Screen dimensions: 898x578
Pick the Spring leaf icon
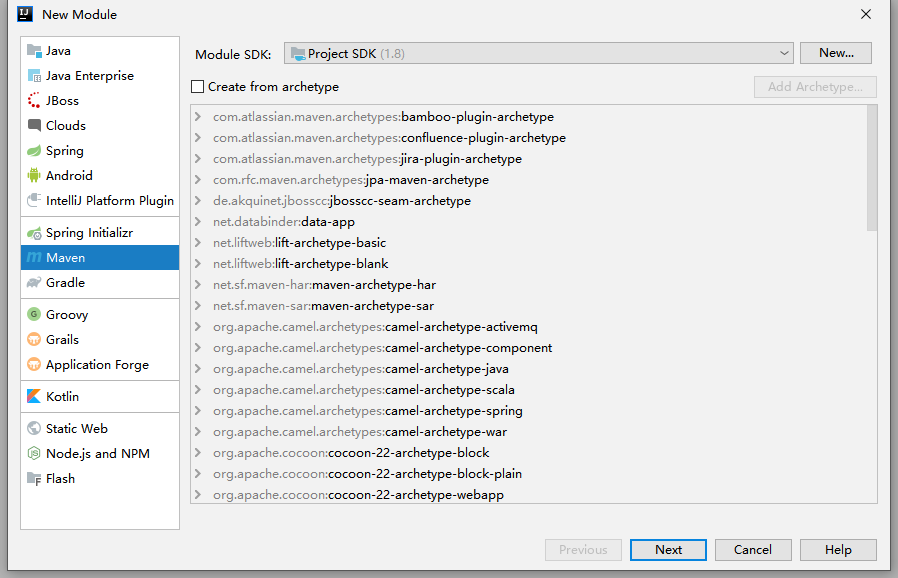[34, 151]
